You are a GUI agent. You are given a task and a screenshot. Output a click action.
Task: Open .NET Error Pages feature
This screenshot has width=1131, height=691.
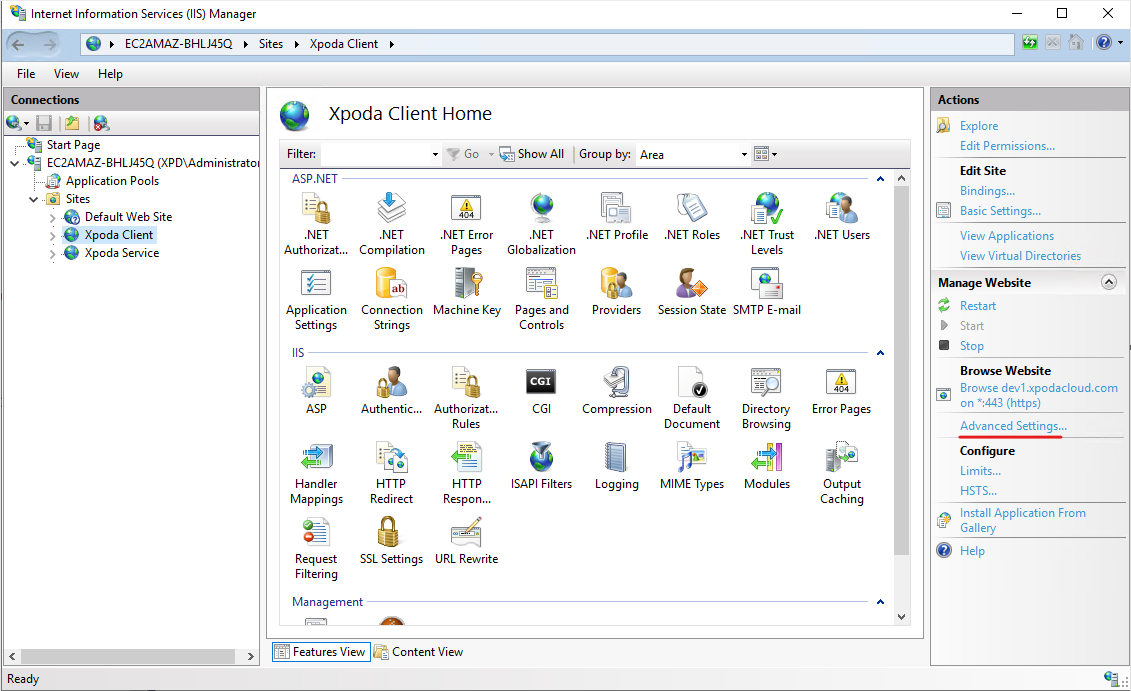click(467, 224)
